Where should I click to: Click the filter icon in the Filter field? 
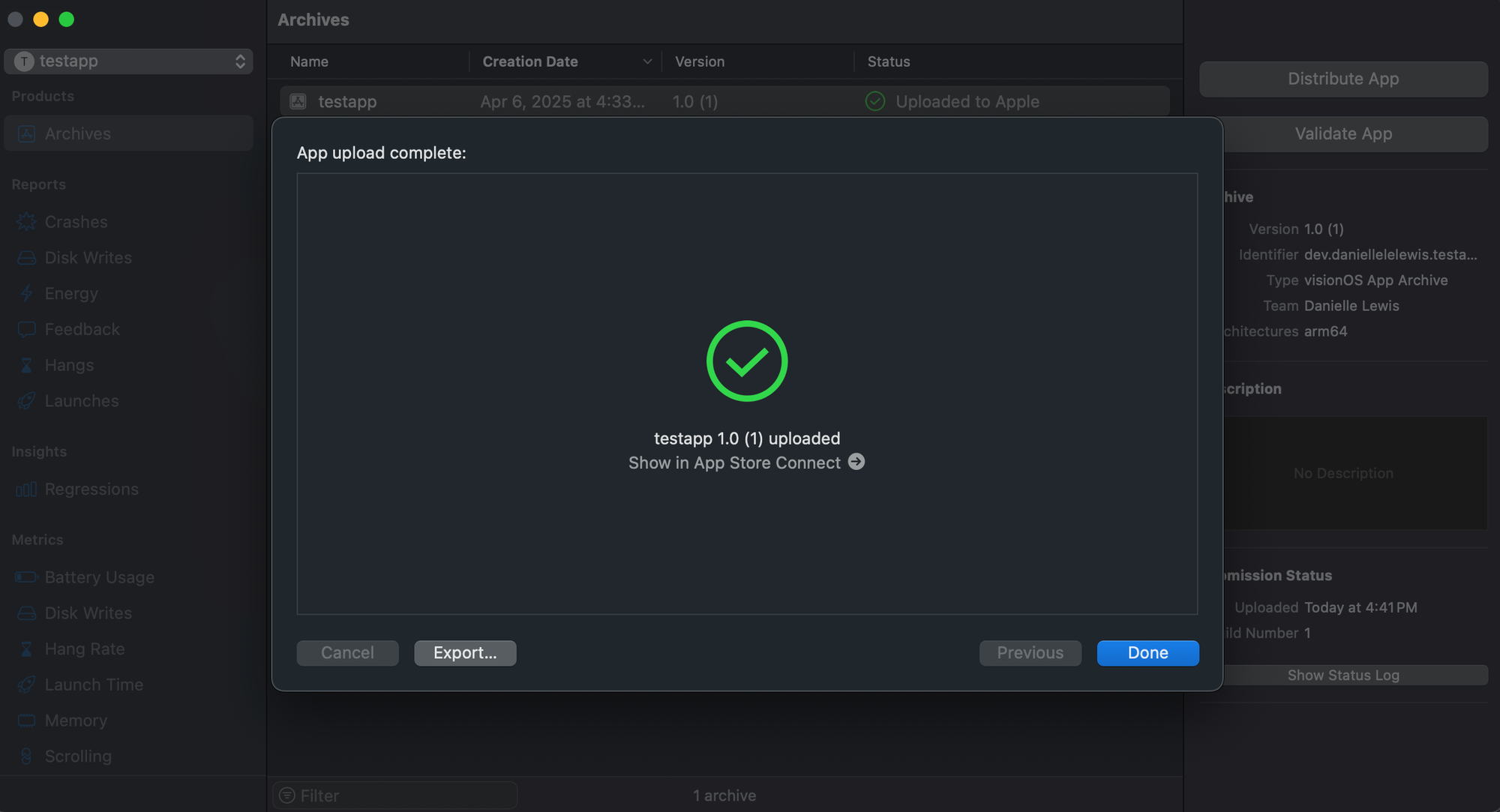[287, 796]
